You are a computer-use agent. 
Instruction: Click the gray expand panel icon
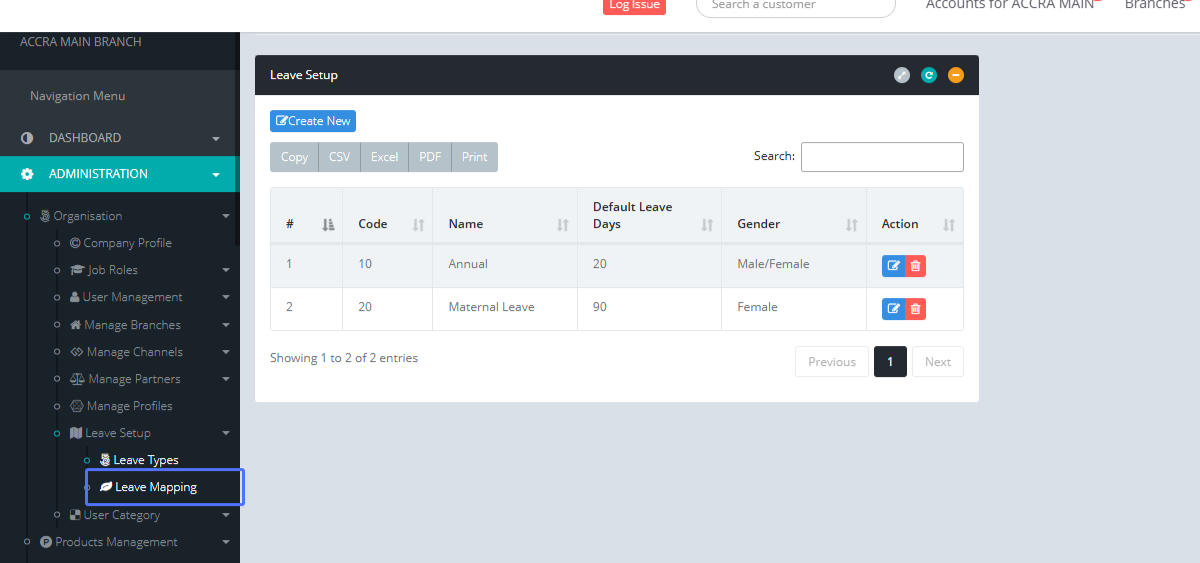(902, 75)
